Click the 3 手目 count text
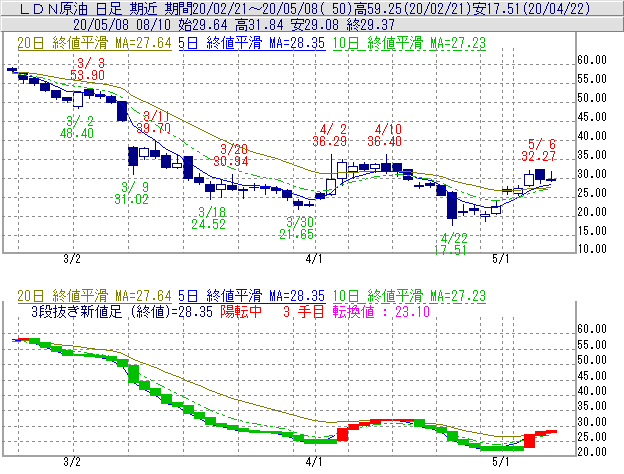Image resolution: width=624 pixels, height=474 pixels. coord(304,312)
